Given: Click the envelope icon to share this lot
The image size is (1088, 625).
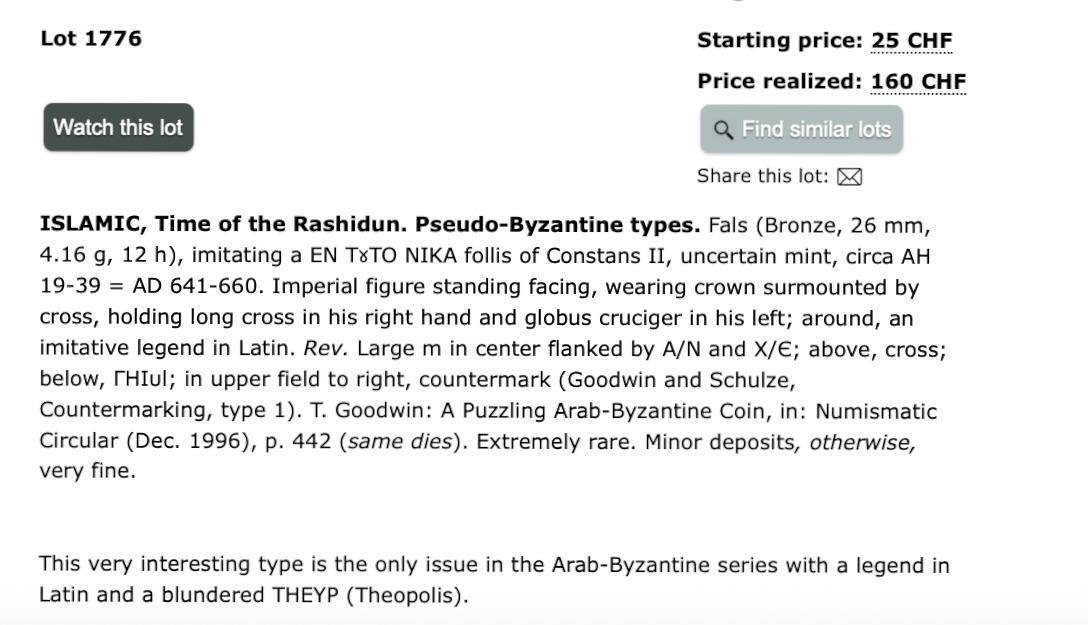Looking at the screenshot, I should [849, 177].
